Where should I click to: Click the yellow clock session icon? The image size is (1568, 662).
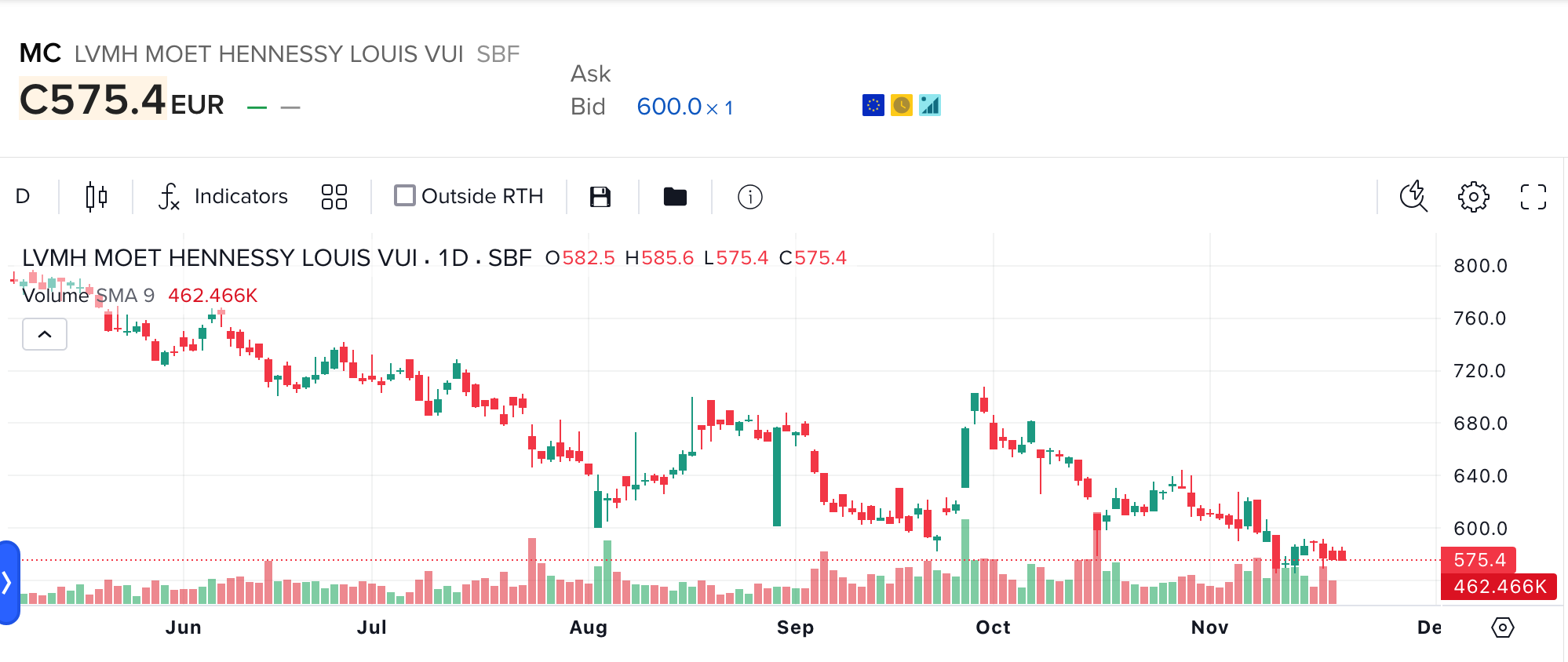(x=902, y=104)
